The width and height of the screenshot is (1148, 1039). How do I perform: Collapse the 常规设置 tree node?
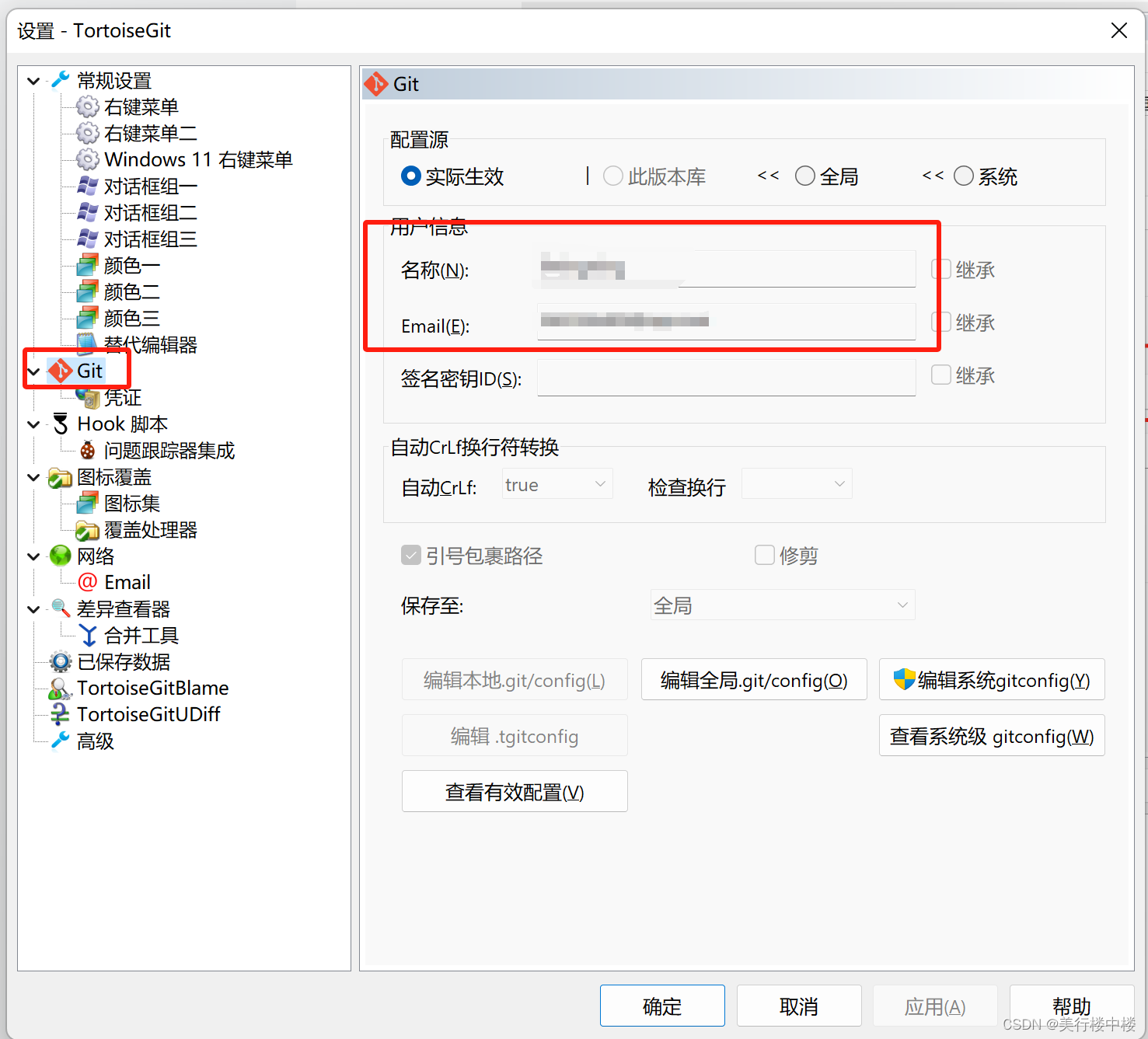click(33, 81)
